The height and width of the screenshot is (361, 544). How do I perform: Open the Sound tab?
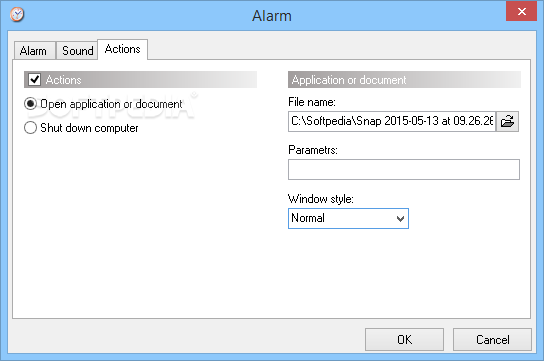coord(77,51)
